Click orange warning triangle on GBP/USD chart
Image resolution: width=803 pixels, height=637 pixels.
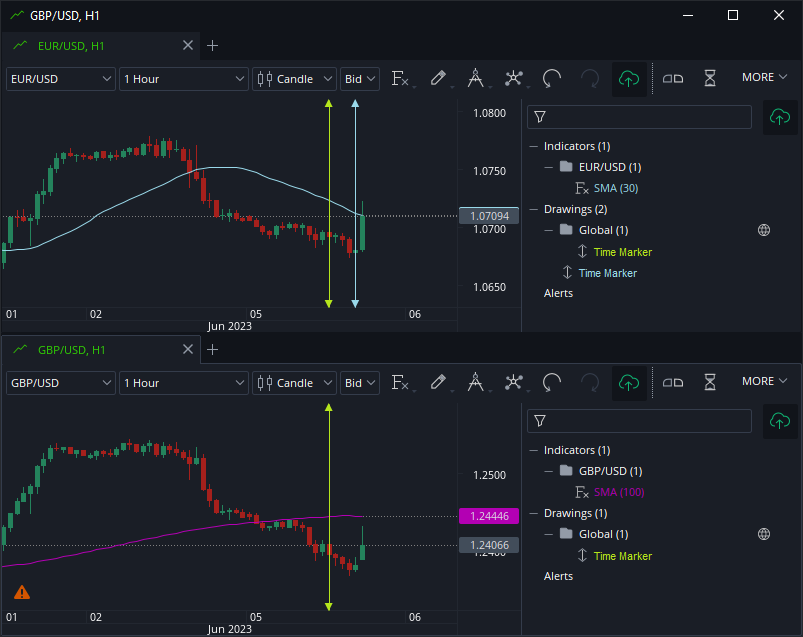click(x=22, y=593)
